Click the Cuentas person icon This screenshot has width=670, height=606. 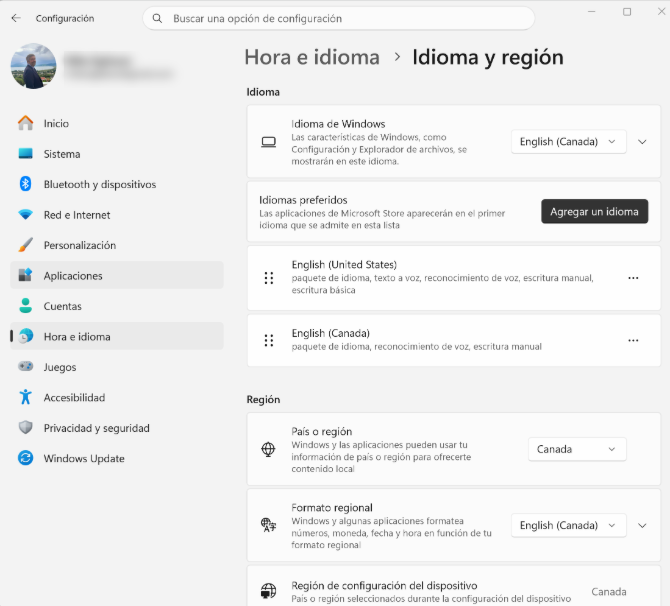tap(26, 306)
